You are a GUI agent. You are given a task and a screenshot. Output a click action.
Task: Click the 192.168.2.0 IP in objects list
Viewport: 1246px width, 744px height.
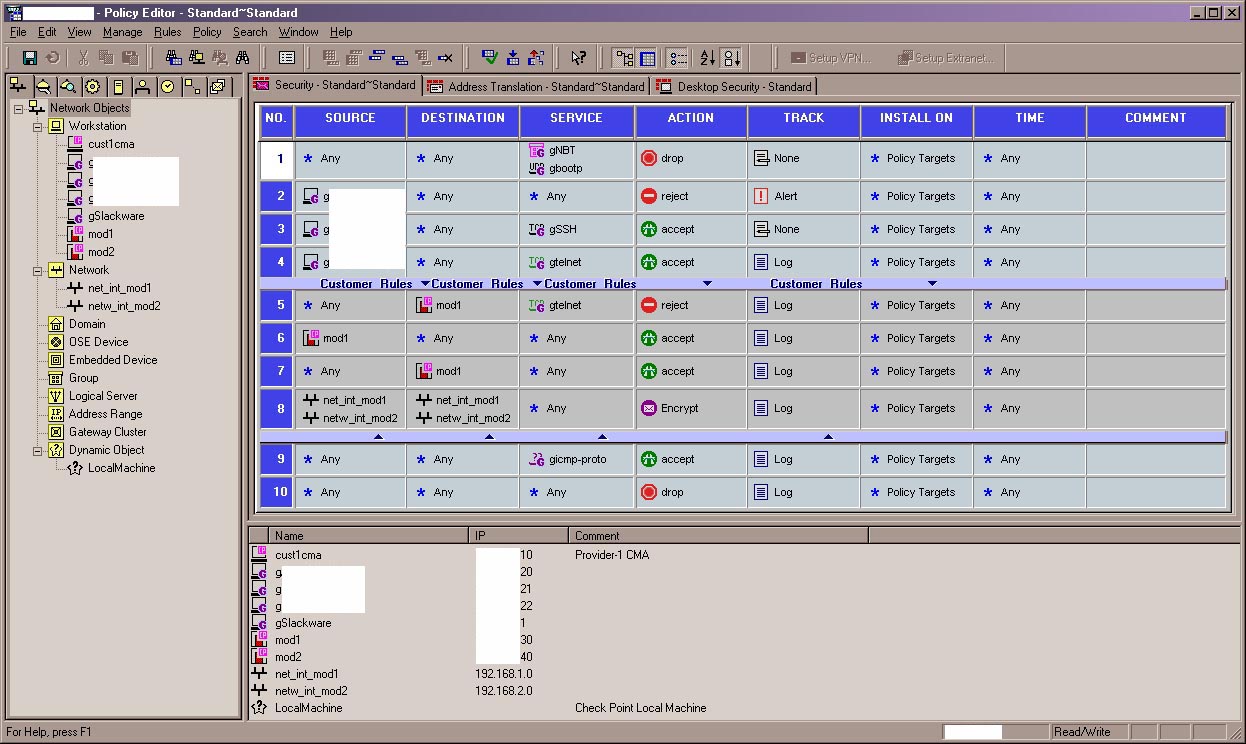point(504,691)
